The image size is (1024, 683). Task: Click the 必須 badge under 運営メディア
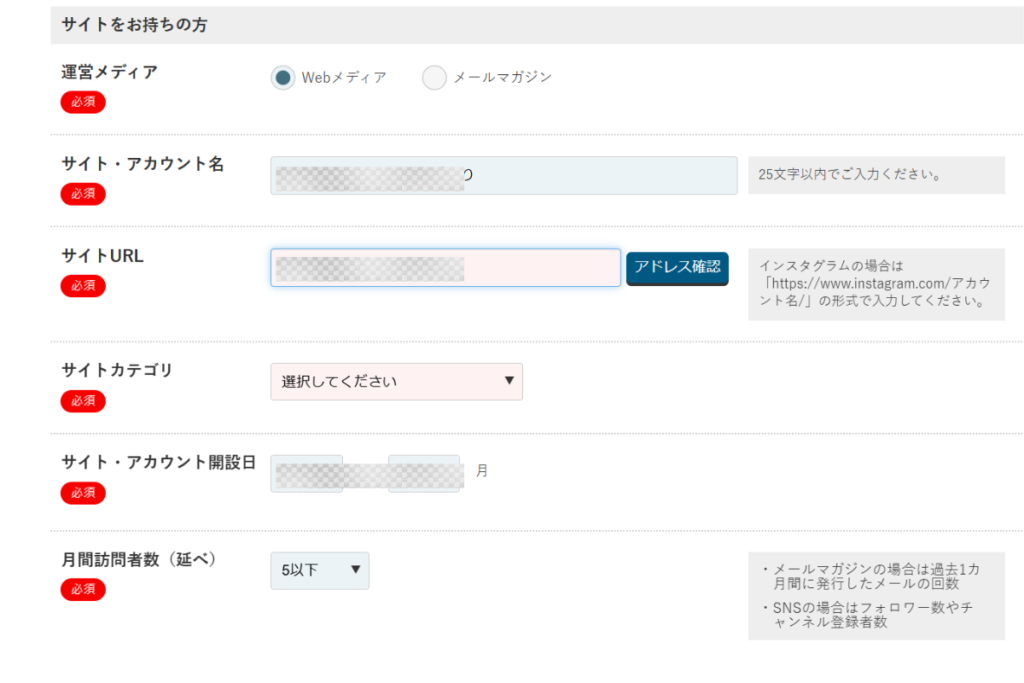click(x=83, y=102)
